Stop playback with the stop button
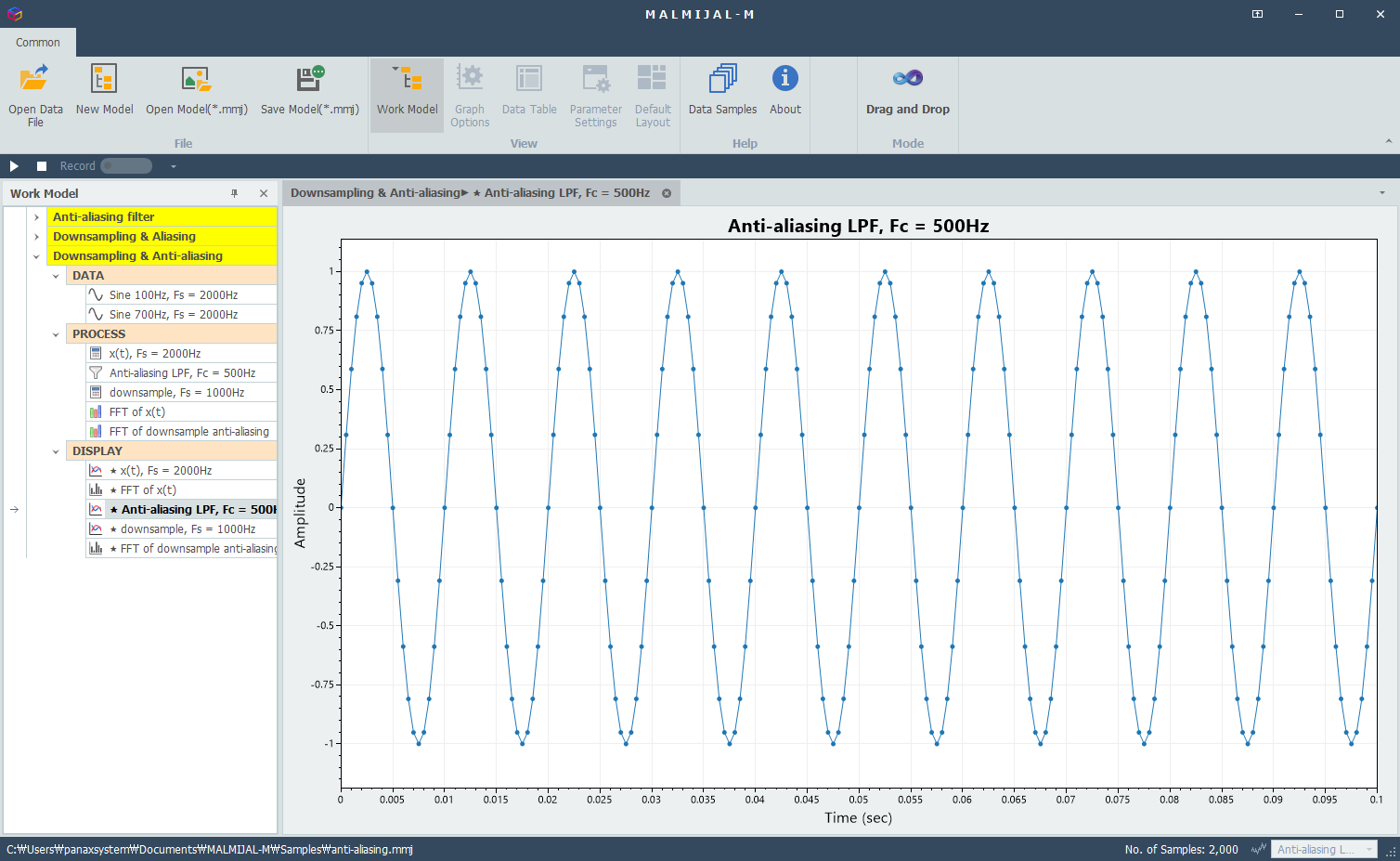1400x861 pixels. click(x=42, y=166)
